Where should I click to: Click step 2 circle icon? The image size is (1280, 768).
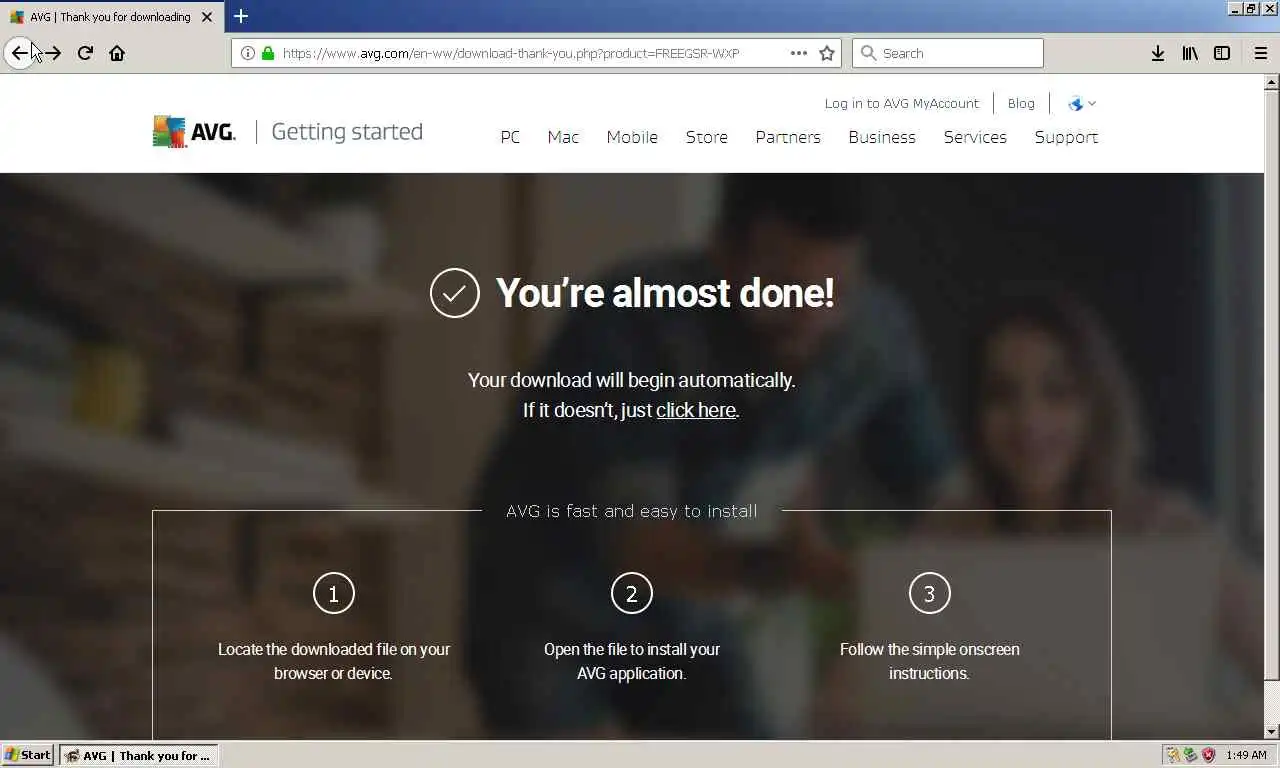632,593
